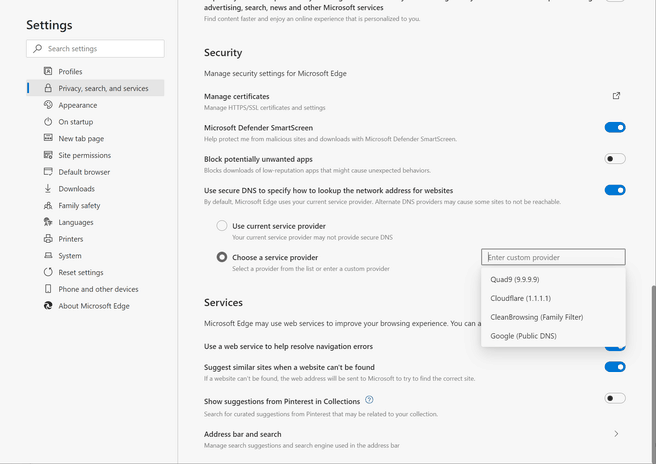The image size is (656, 464).
Task: Click the Printers icon in sidebar
Action: (48, 238)
